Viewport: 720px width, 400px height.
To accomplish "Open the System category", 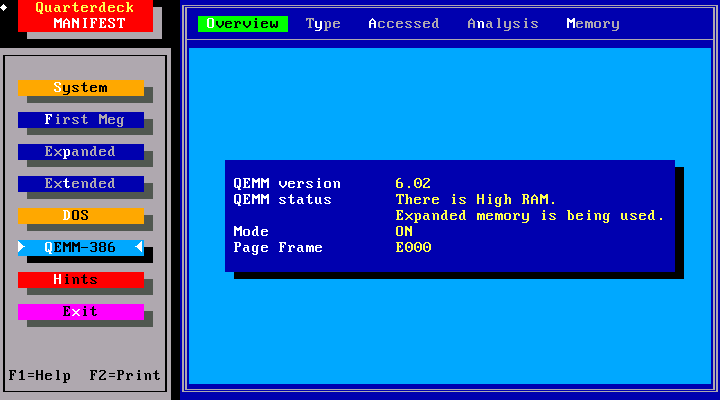I will pyautogui.click(x=81, y=88).
